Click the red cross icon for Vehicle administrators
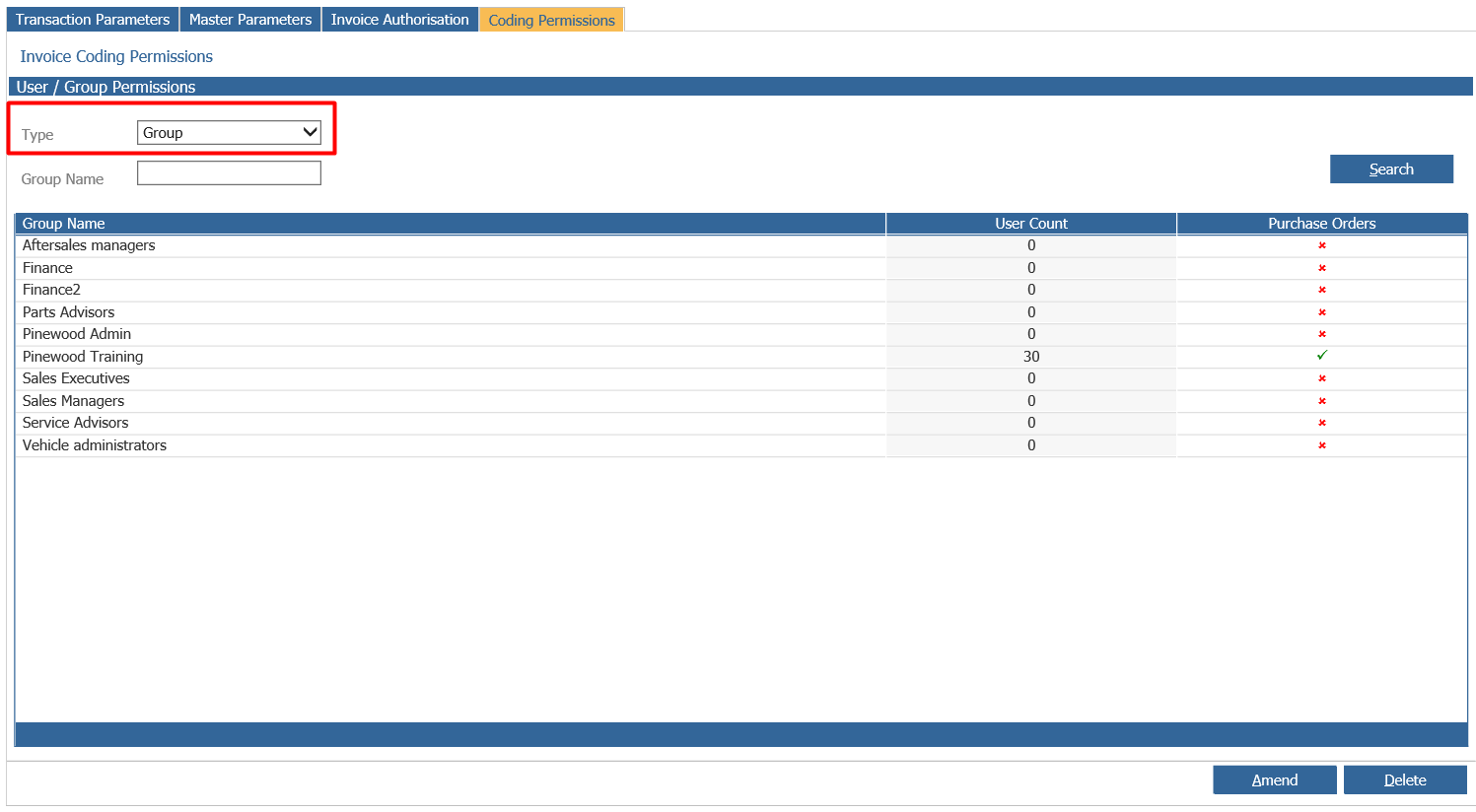The width and height of the screenshot is (1476, 812). 1321,445
